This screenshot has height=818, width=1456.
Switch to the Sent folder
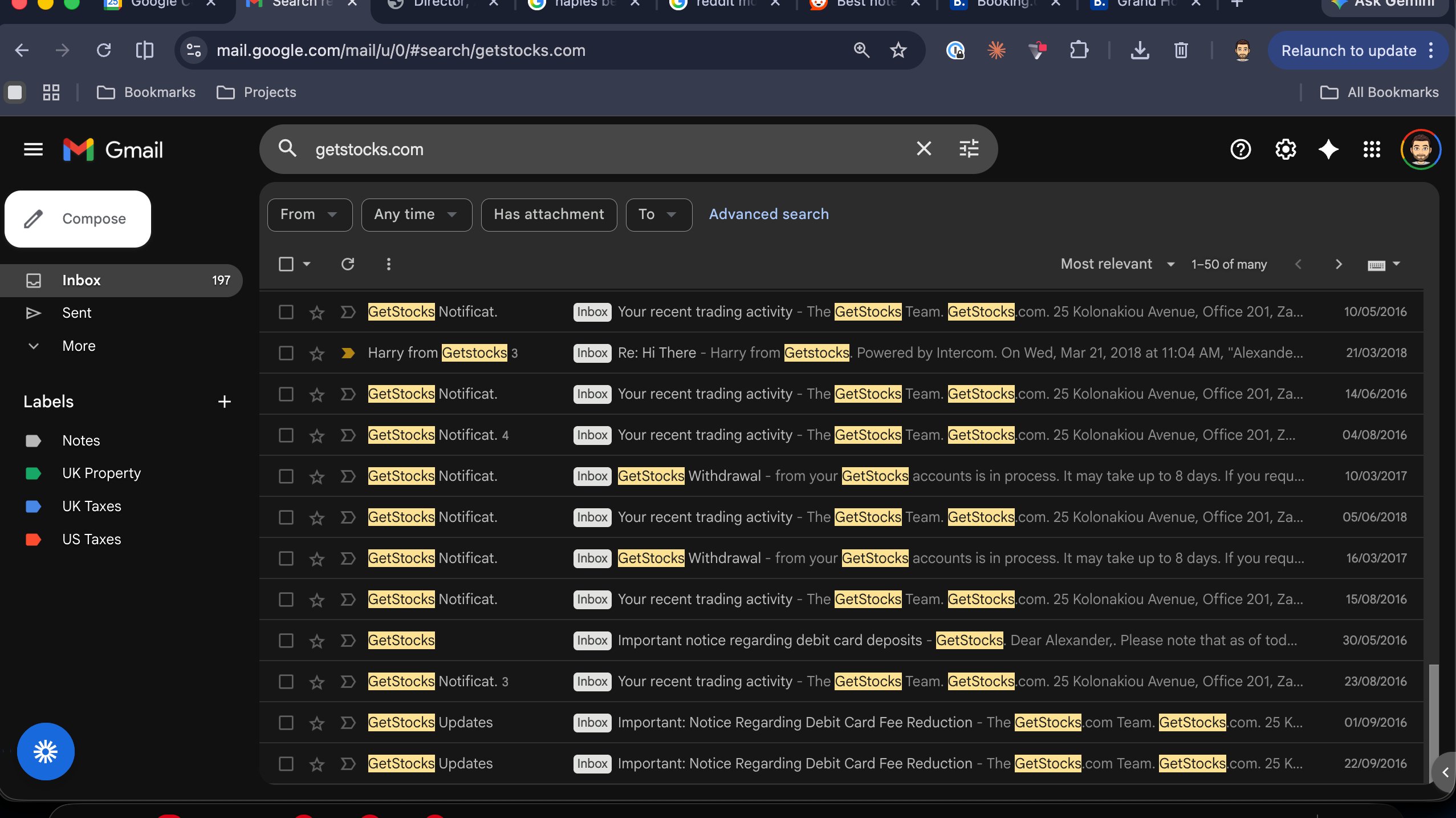(76, 313)
